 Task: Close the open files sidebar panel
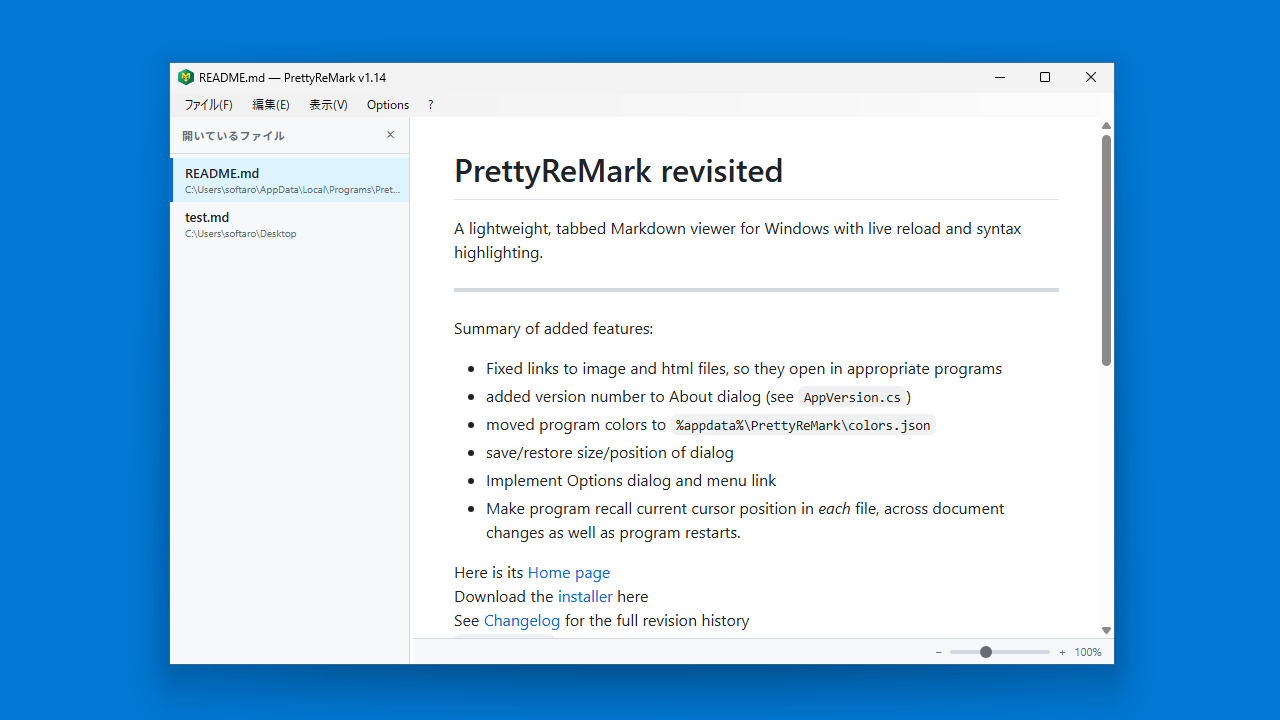point(390,135)
